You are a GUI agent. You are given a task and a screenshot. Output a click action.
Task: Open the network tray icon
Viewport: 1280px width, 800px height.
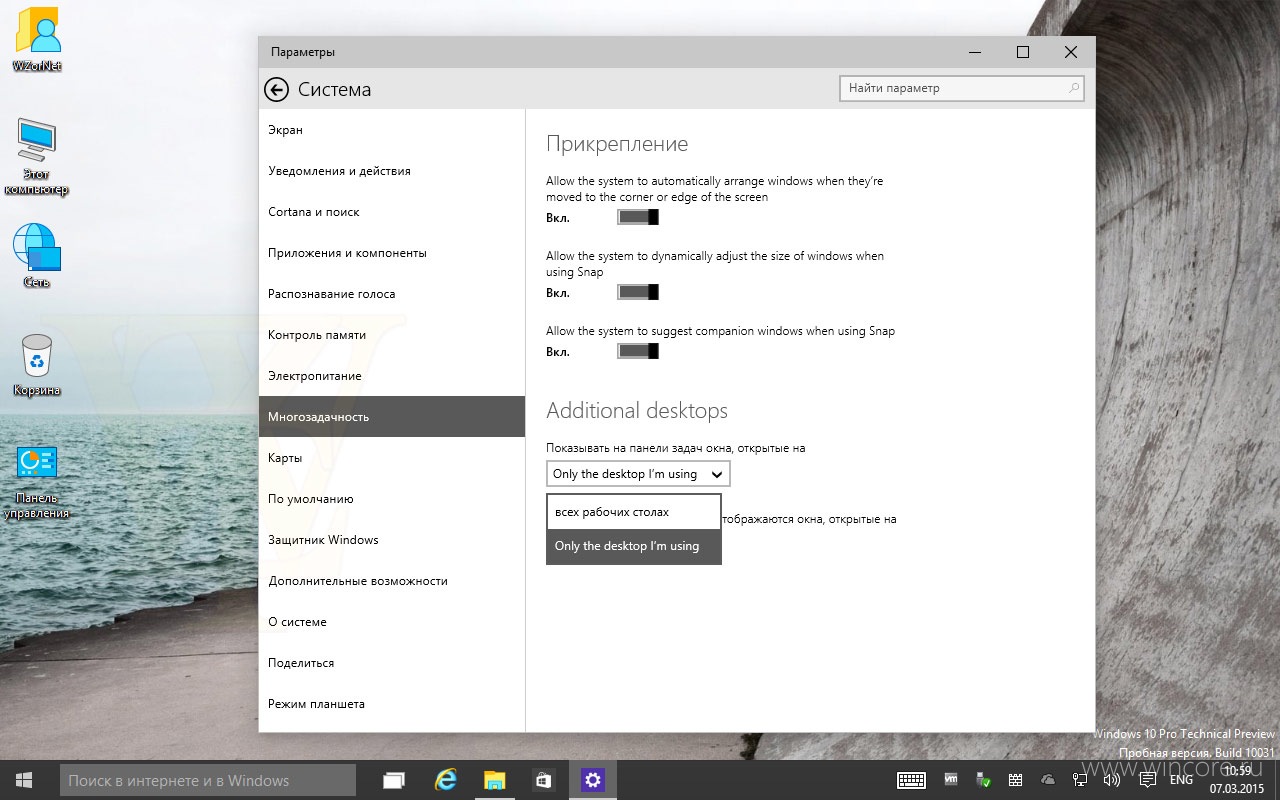click(1080, 780)
